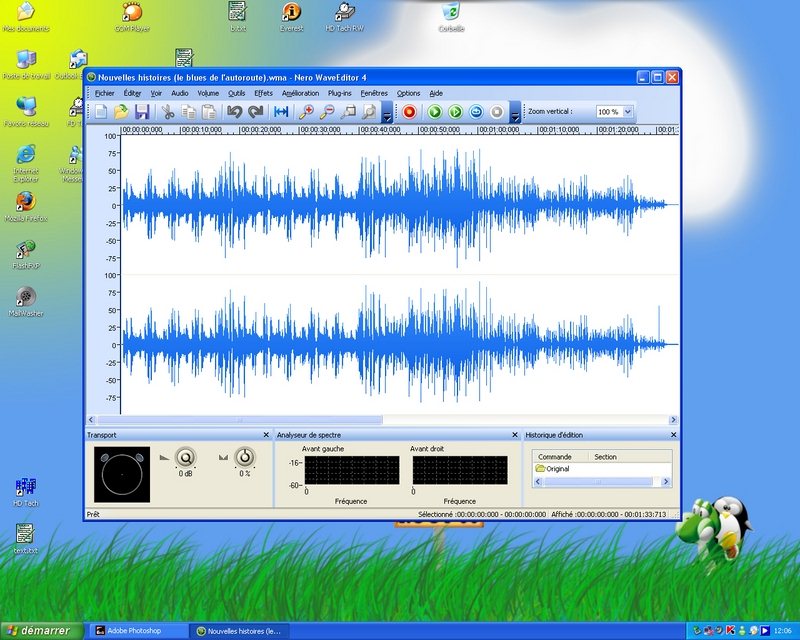Open a file using the folder icon
Viewport: 800px width, 640px height.
point(121,112)
